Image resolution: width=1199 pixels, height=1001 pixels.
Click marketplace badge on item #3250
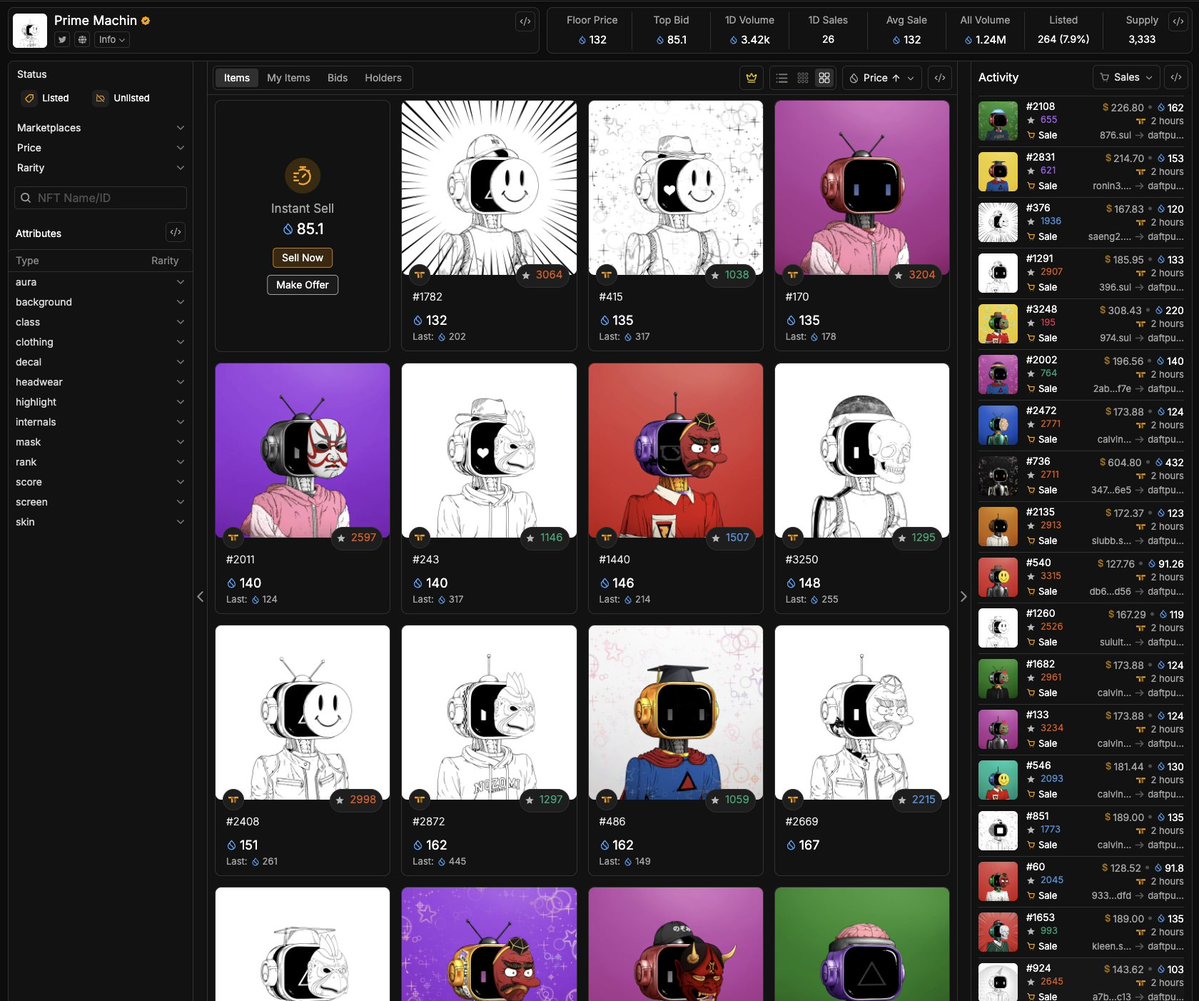[792, 538]
